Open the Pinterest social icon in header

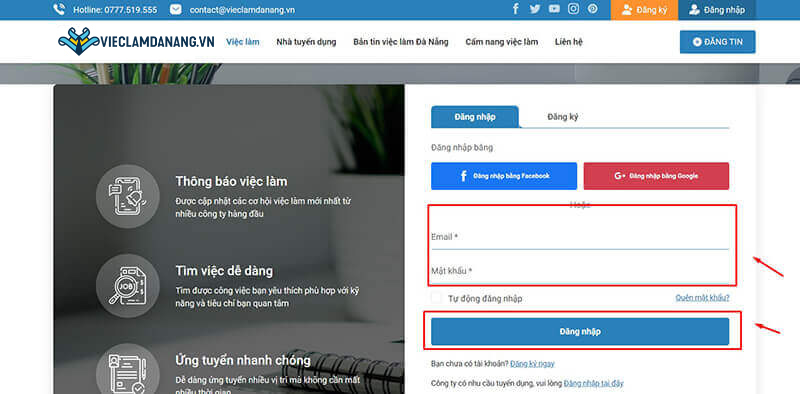pos(592,9)
